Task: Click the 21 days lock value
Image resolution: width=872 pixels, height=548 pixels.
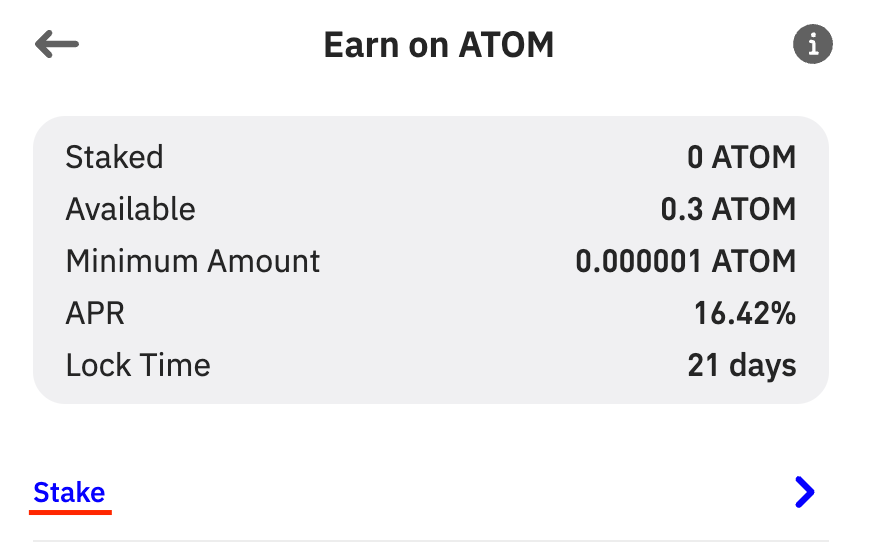Action: point(742,365)
